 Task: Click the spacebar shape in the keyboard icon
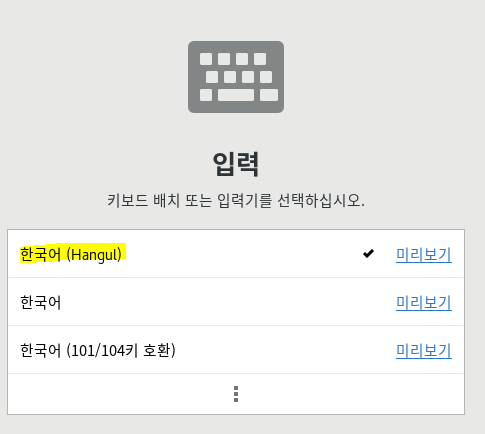[236, 95]
